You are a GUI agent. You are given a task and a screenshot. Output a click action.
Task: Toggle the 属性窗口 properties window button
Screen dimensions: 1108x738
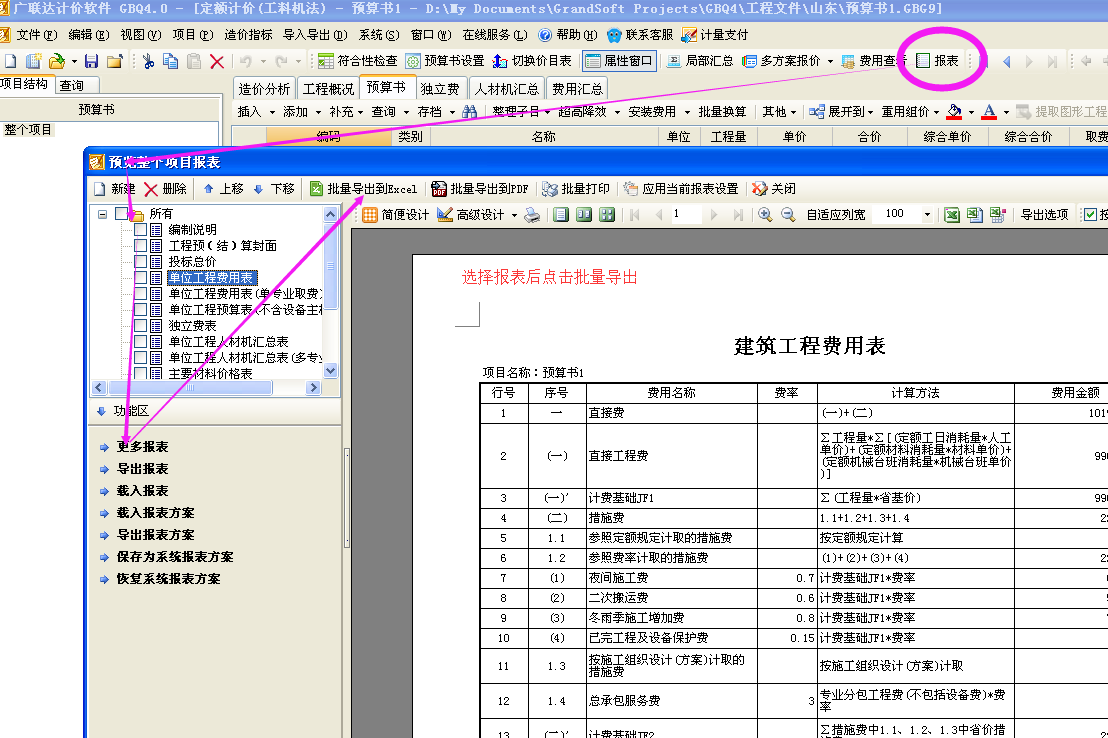pyautogui.click(x=619, y=61)
